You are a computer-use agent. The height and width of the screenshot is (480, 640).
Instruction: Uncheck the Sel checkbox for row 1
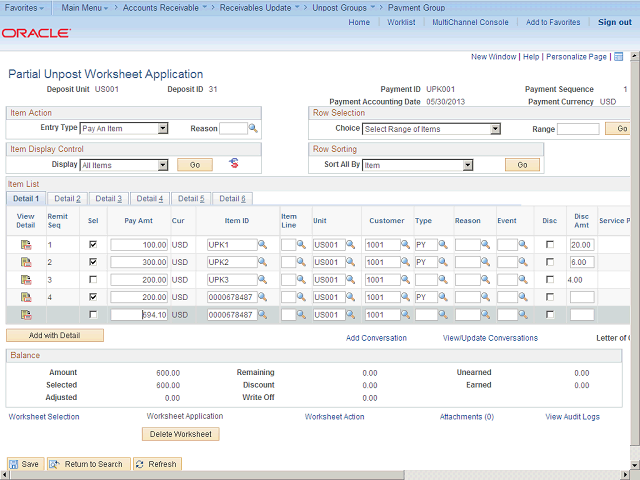tap(93, 244)
